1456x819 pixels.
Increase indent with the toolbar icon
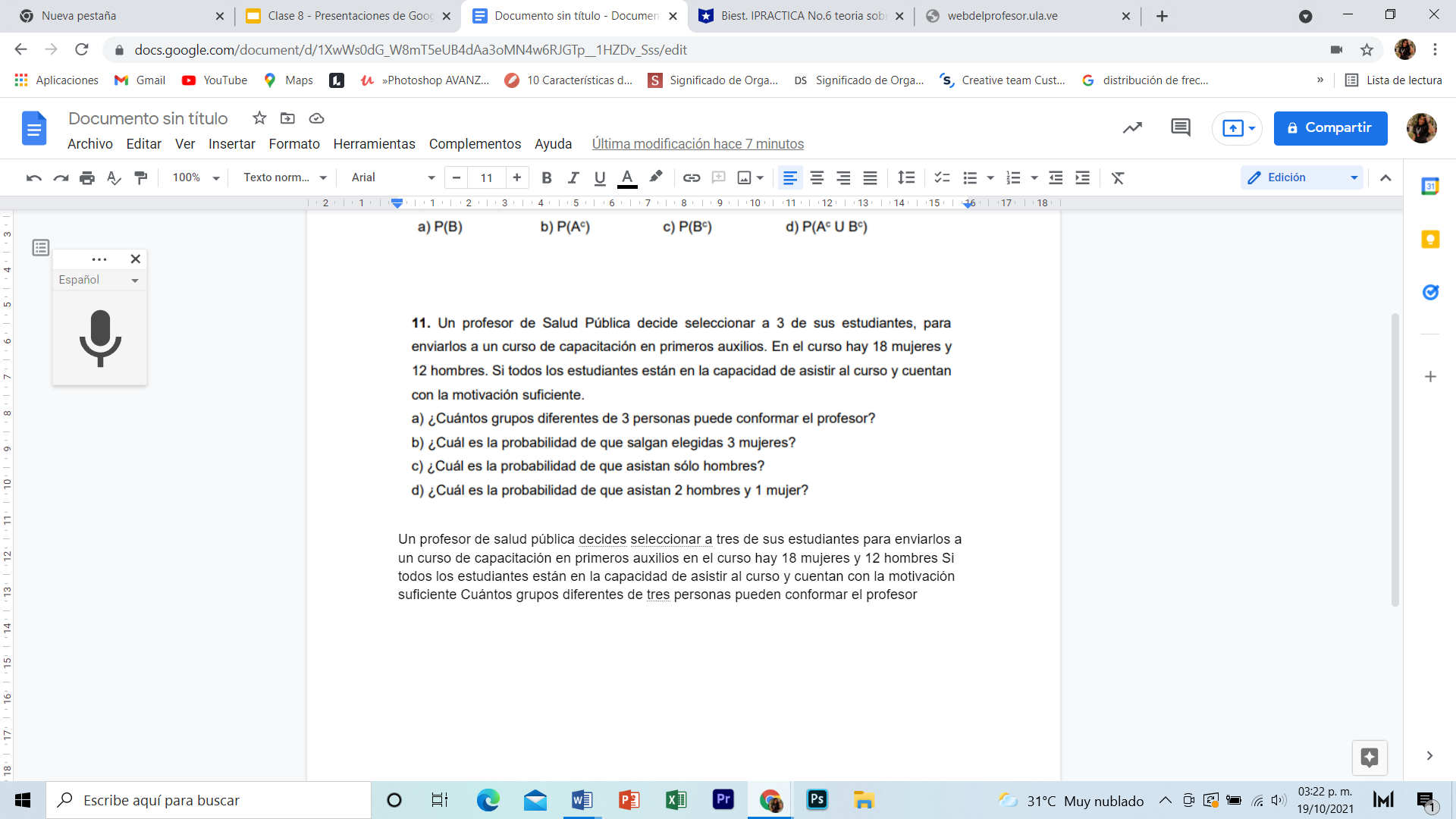click(x=1083, y=177)
